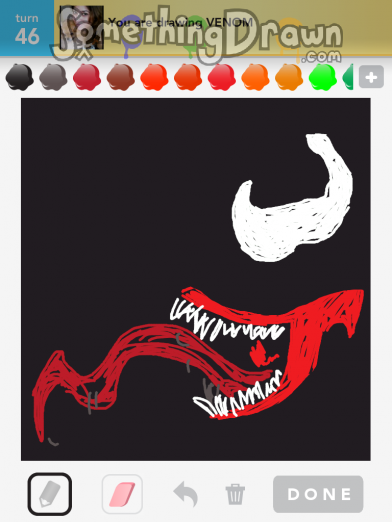Pick the brown paint color
Image resolution: width=392 pixels, height=522 pixels.
(120, 77)
